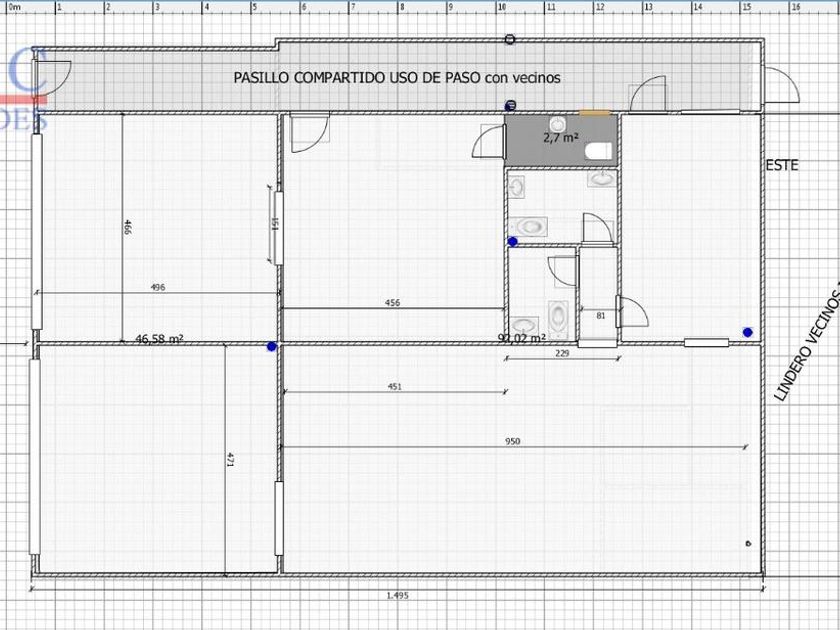Click the 0m origin on the top ruler
Viewport: 840px width, 630px height.
click(x=14, y=6)
